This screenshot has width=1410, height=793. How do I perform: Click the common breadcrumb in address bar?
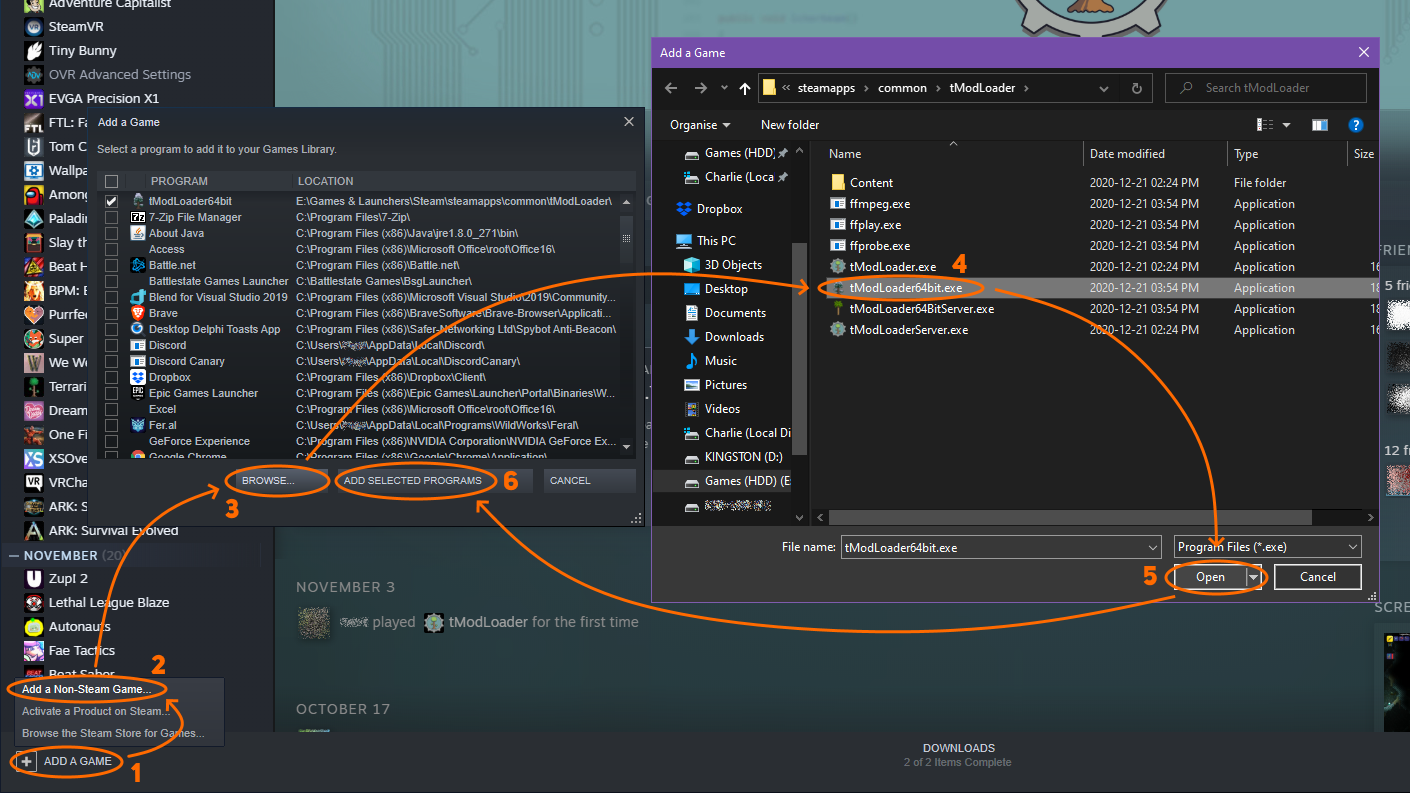(x=902, y=88)
